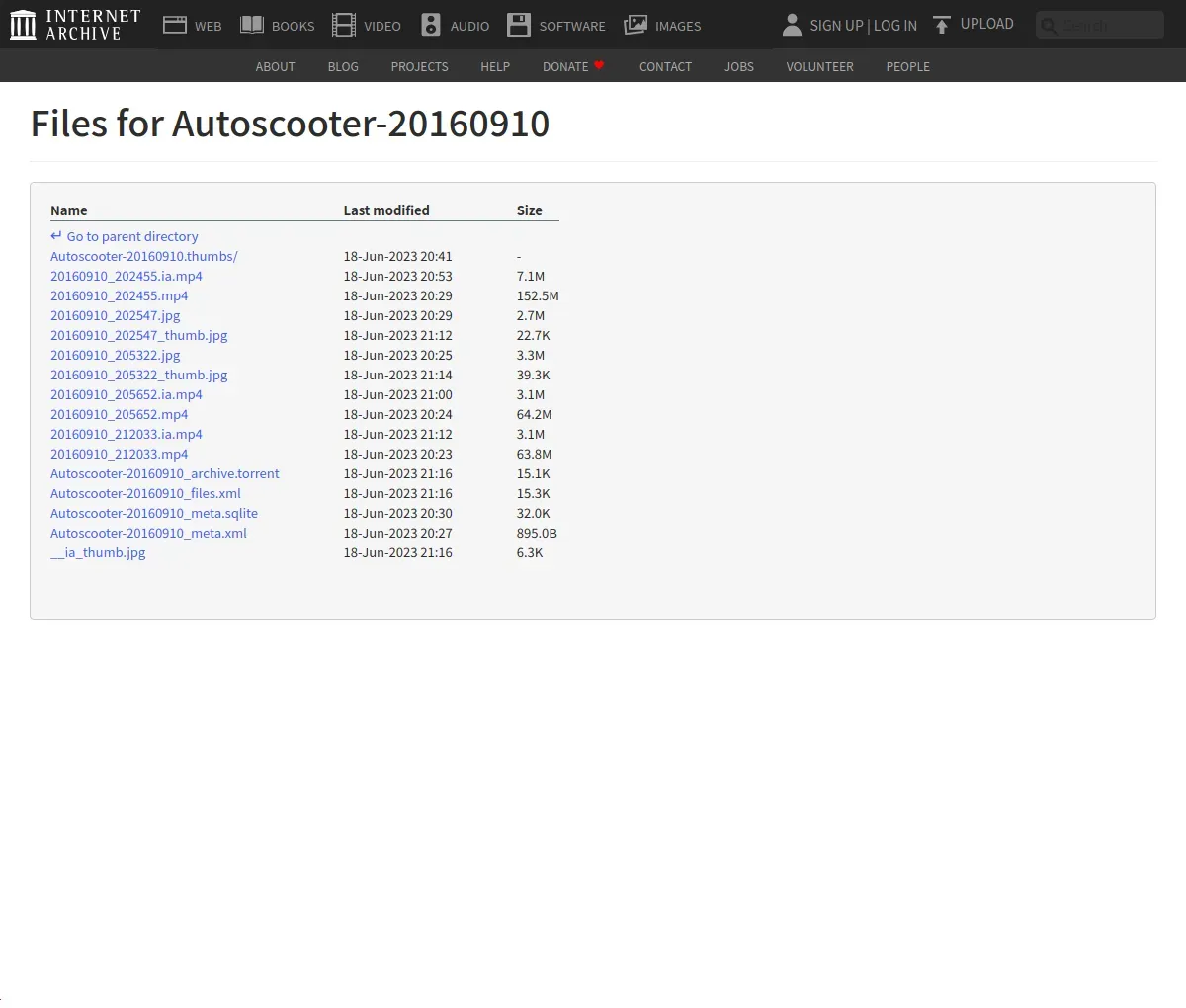Click the Last modified column header

(x=386, y=210)
